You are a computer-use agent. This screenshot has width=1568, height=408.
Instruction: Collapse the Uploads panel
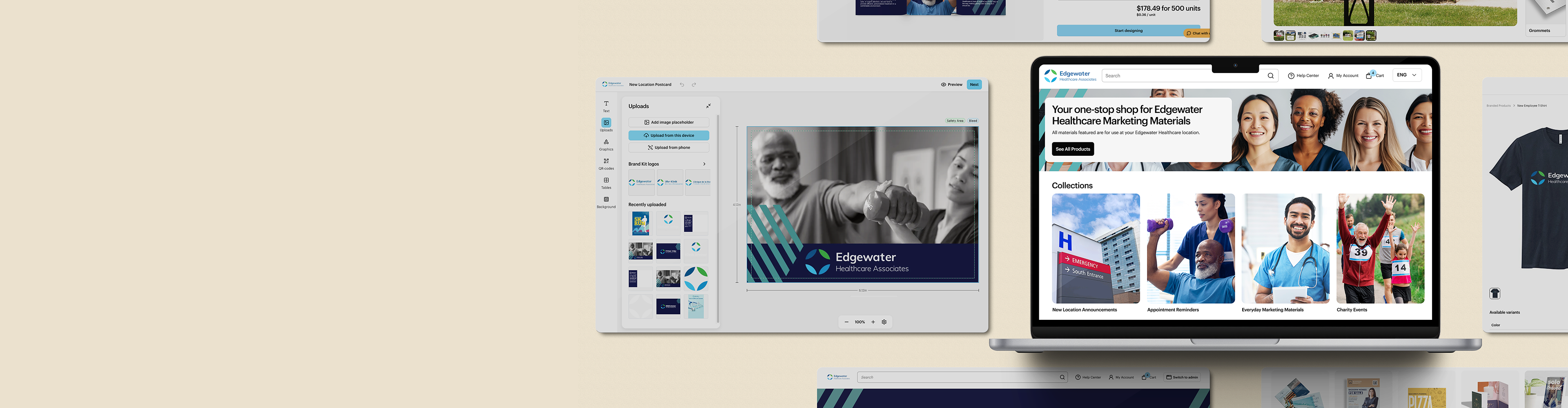click(708, 105)
